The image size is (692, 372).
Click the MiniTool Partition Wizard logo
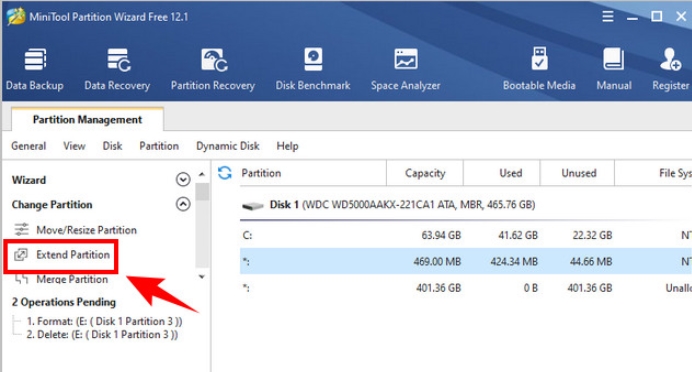click(x=16, y=17)
